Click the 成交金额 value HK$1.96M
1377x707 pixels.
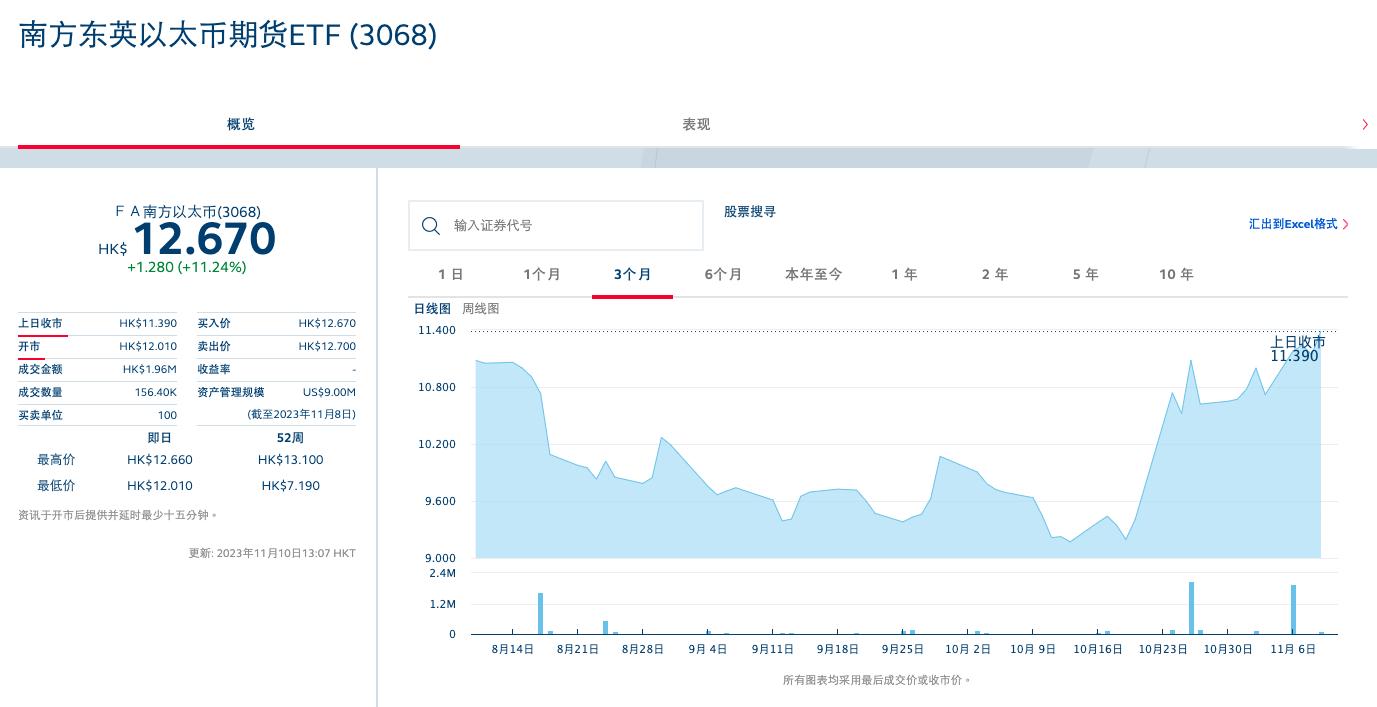click(x=149, y=369)
